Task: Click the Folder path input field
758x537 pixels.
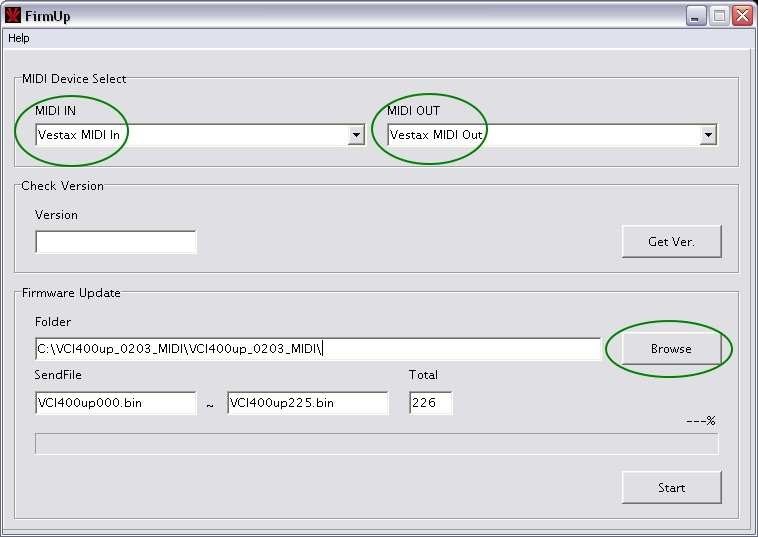Action: (x=318, y=349)
